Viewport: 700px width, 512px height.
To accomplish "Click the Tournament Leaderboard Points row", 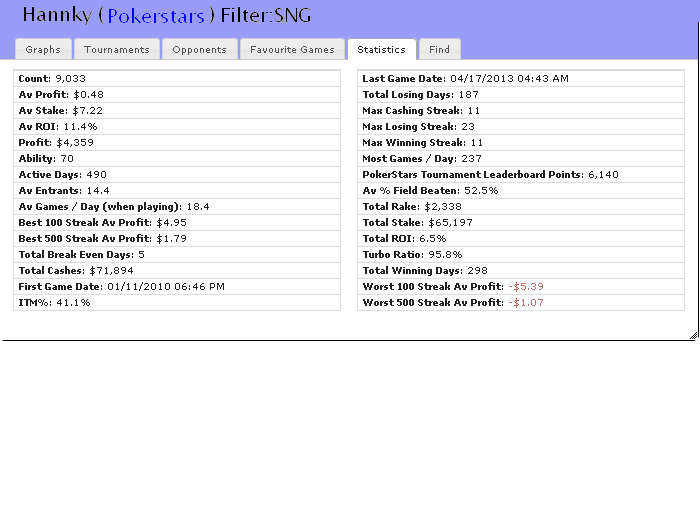I will click(x=521, y=175).
